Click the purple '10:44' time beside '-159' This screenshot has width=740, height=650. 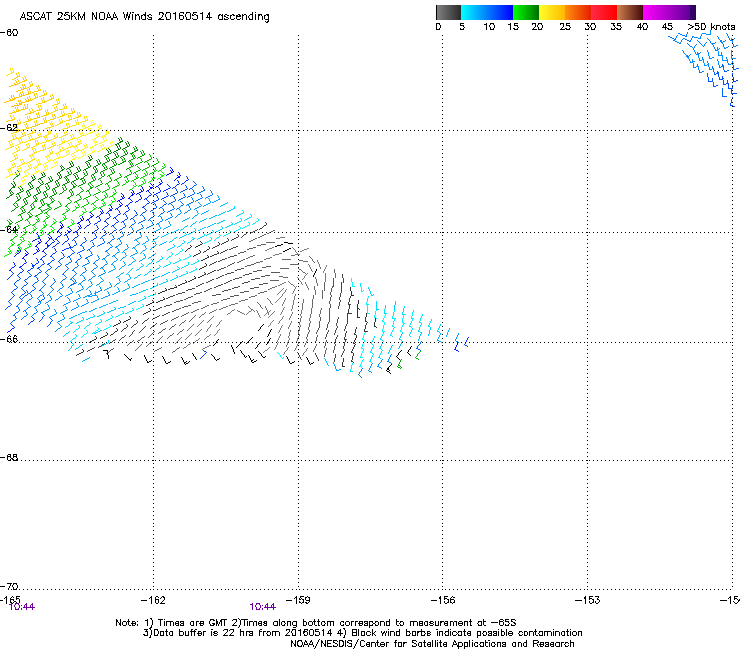(262, 607)
